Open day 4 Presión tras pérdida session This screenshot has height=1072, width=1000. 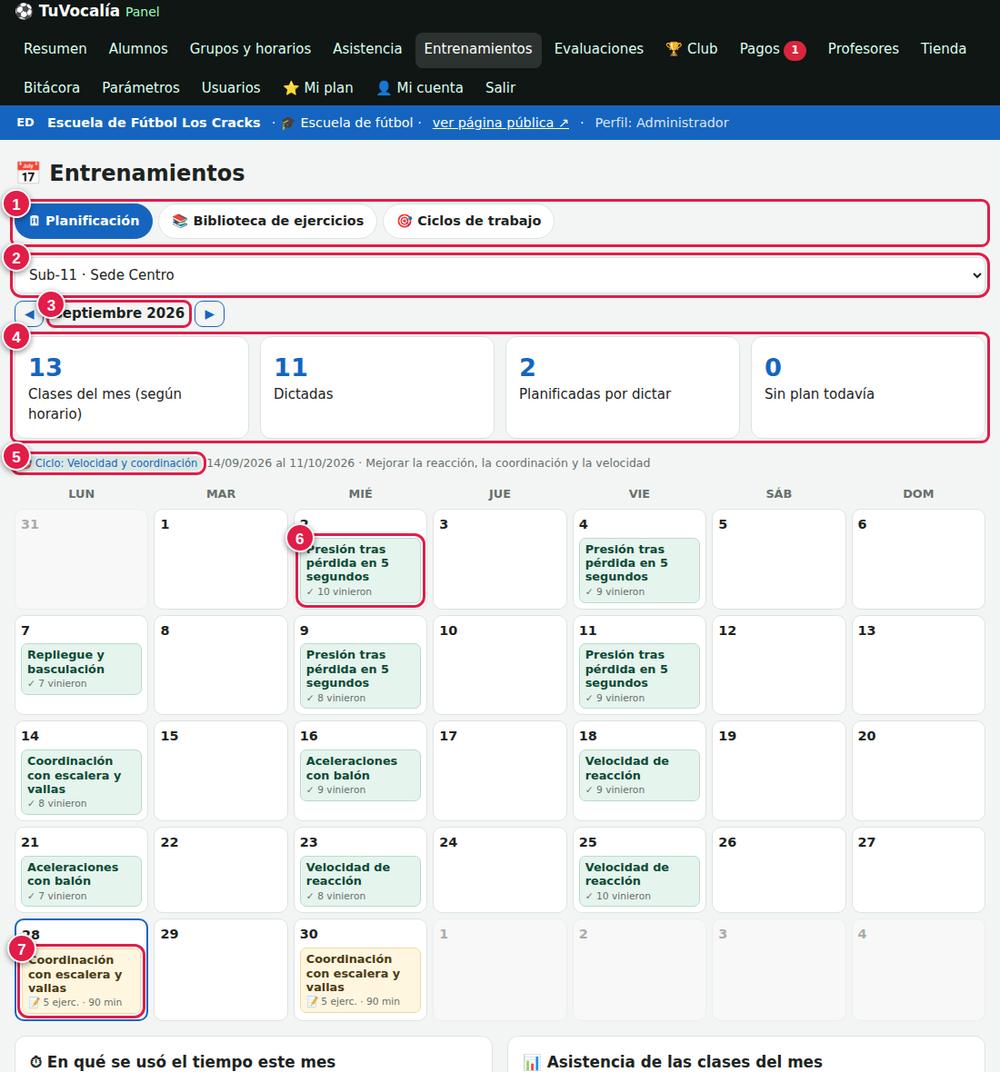[639, 570]
